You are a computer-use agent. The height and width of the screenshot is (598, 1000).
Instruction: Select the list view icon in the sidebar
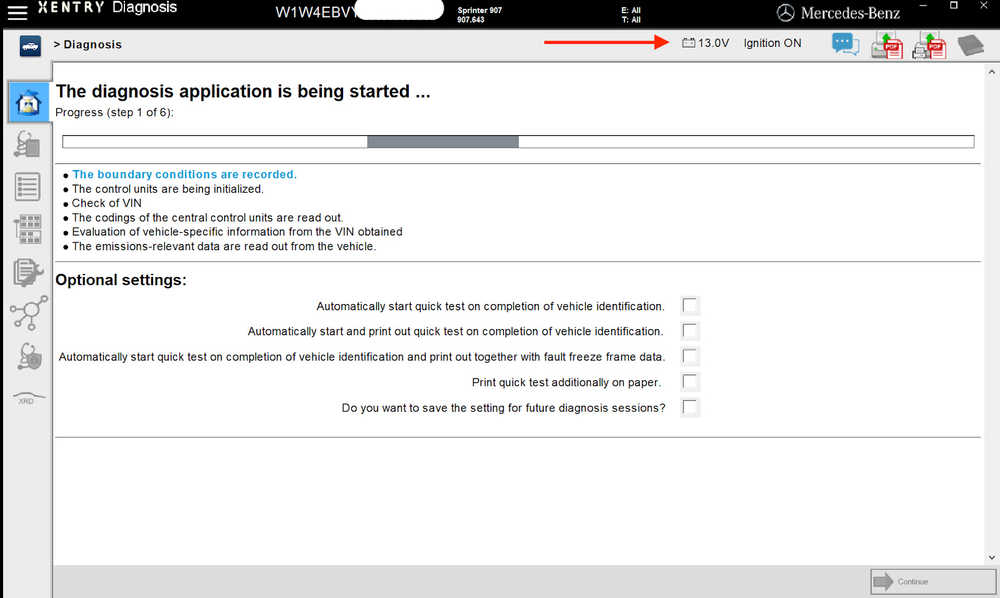[27, 187]
